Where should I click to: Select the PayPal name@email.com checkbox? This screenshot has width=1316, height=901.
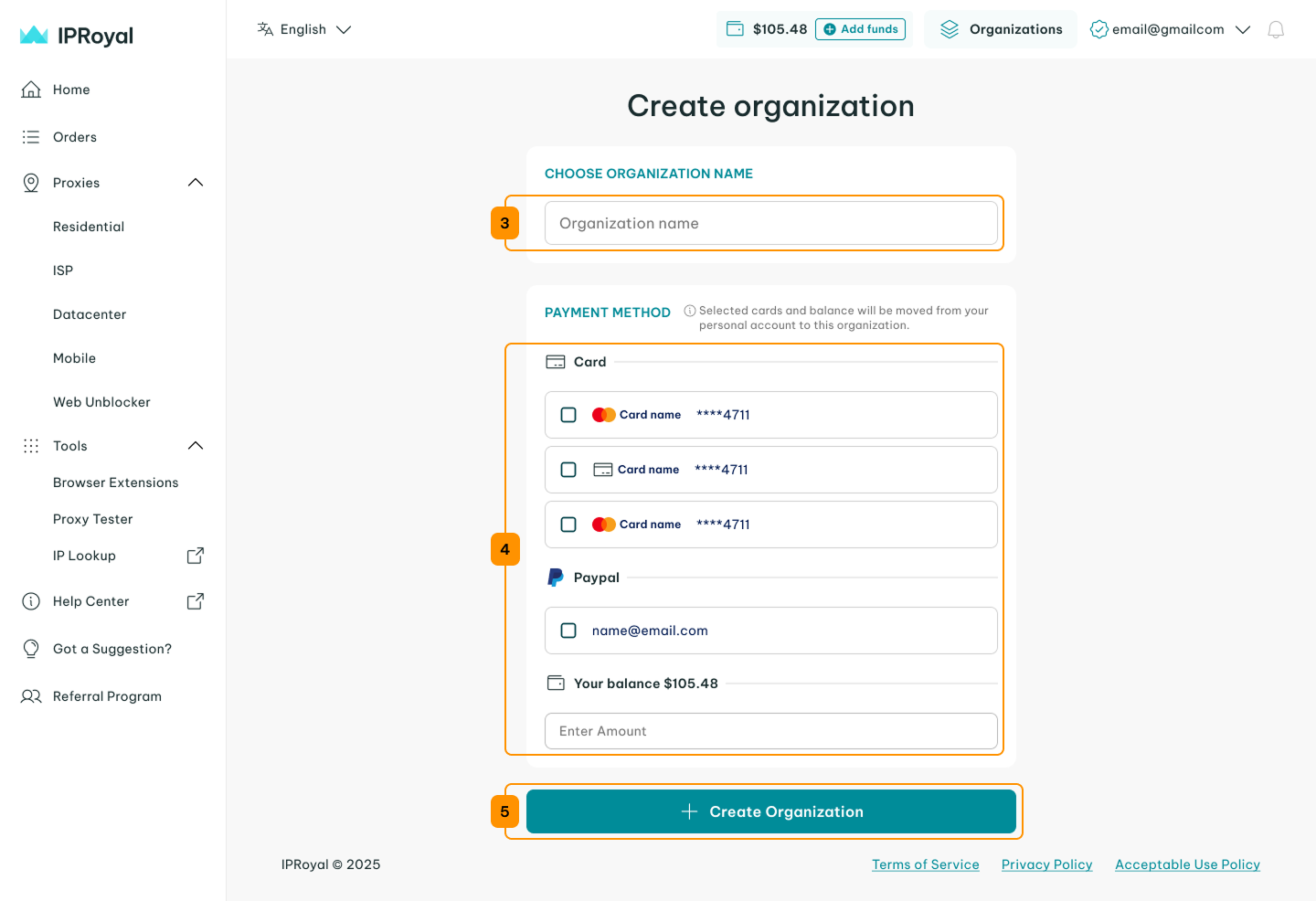[568, 631]
